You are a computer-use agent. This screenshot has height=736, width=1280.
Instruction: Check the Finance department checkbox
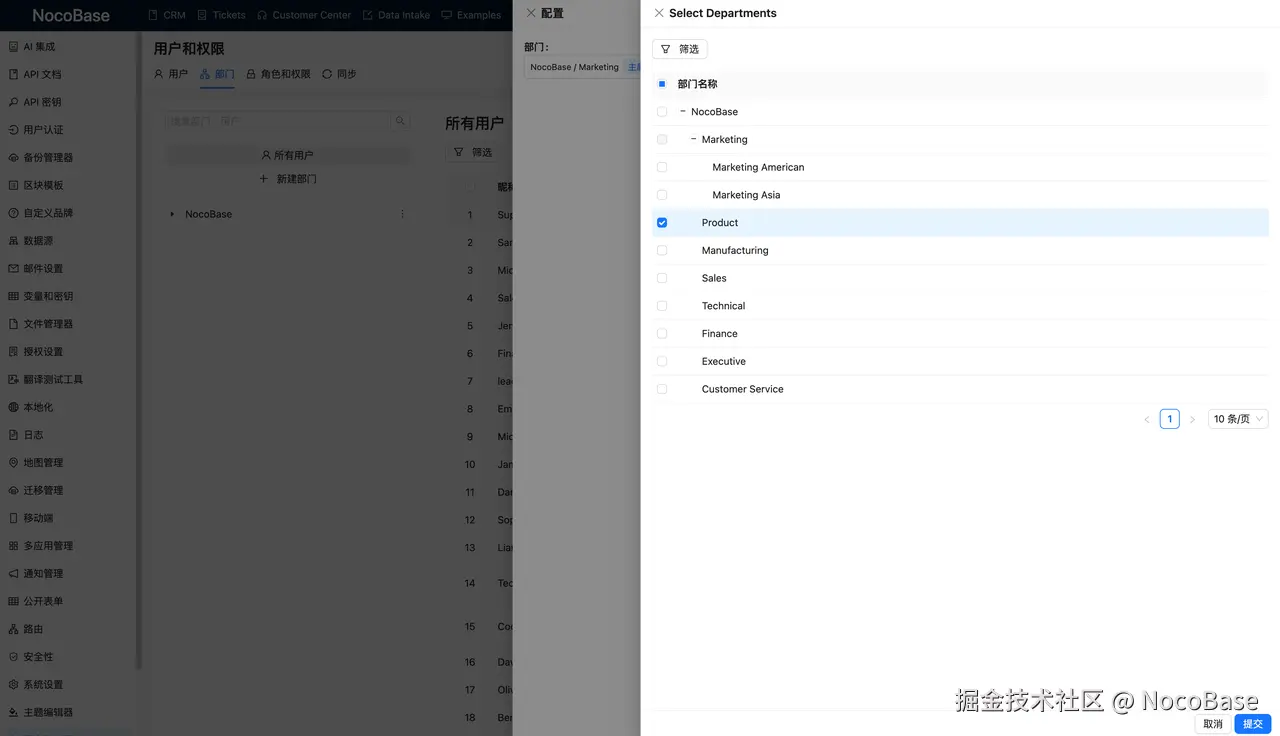click(x=661, y=333)
